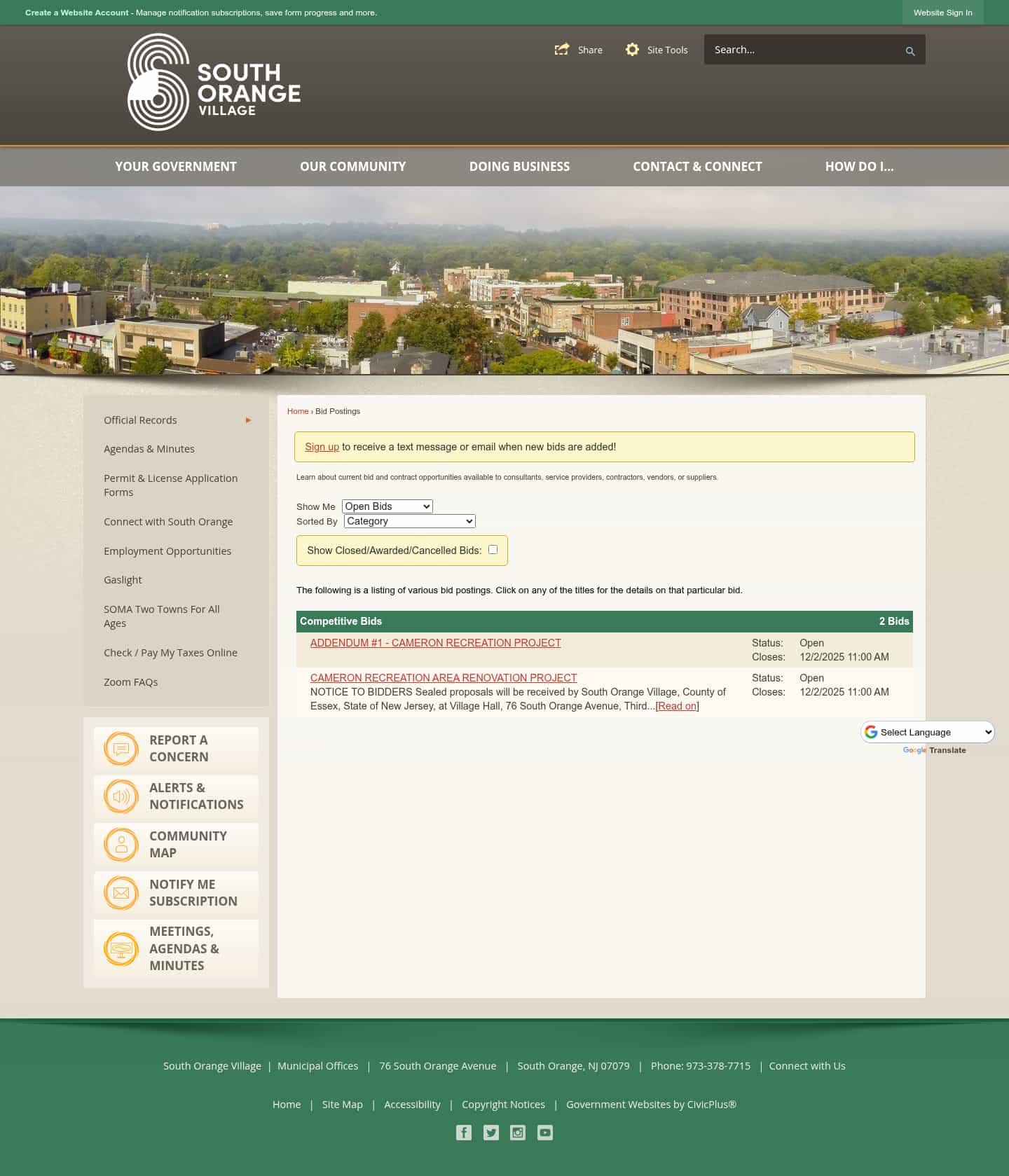Screen dimensions: 1009x1176
Task: Open Site Tools gear icon
Action: point(632,50)
